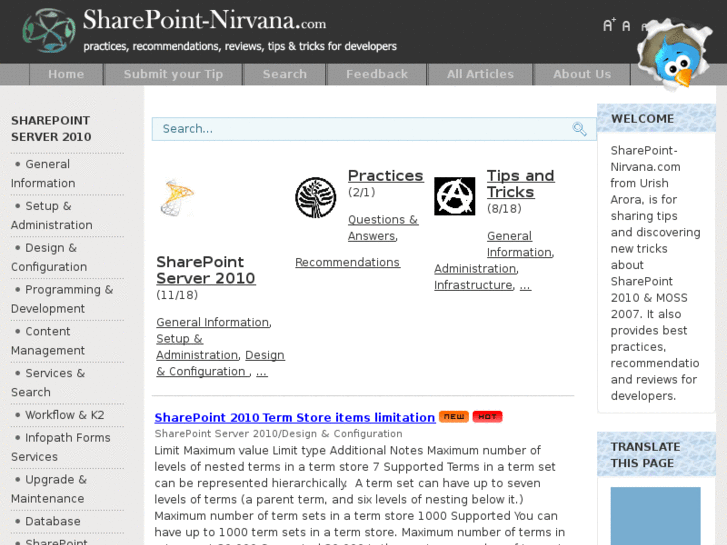Open Submit your Tip menu item
The image size is (727, 545).
(x=173, y=74)
